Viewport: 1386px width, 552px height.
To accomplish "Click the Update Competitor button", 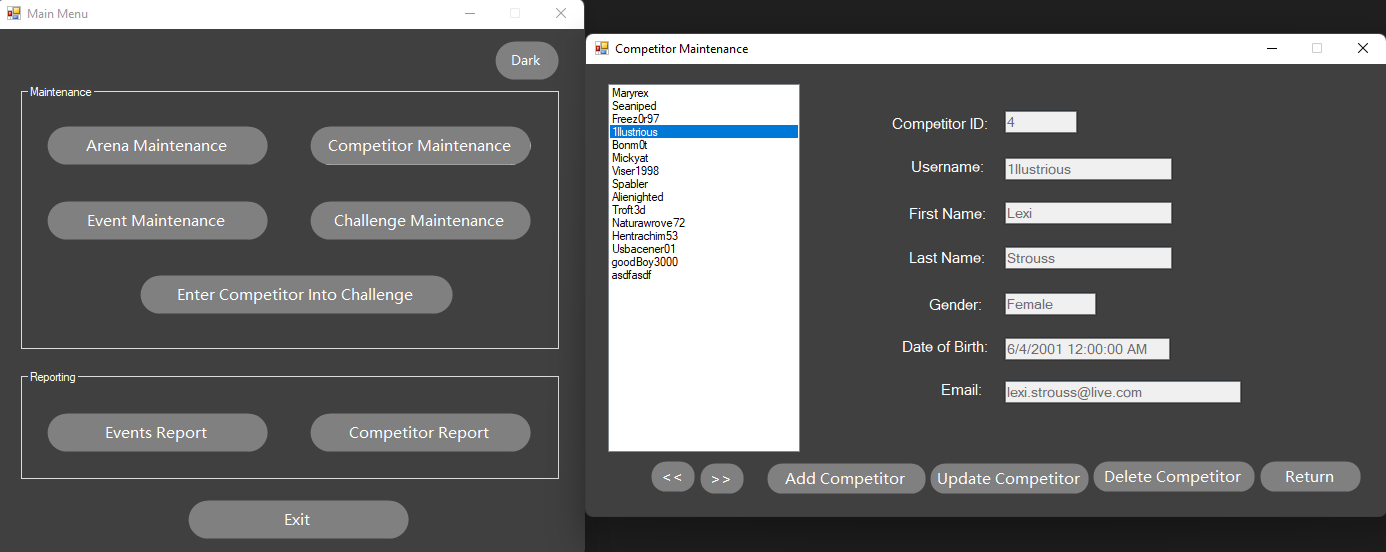I will pos(1008,478).
